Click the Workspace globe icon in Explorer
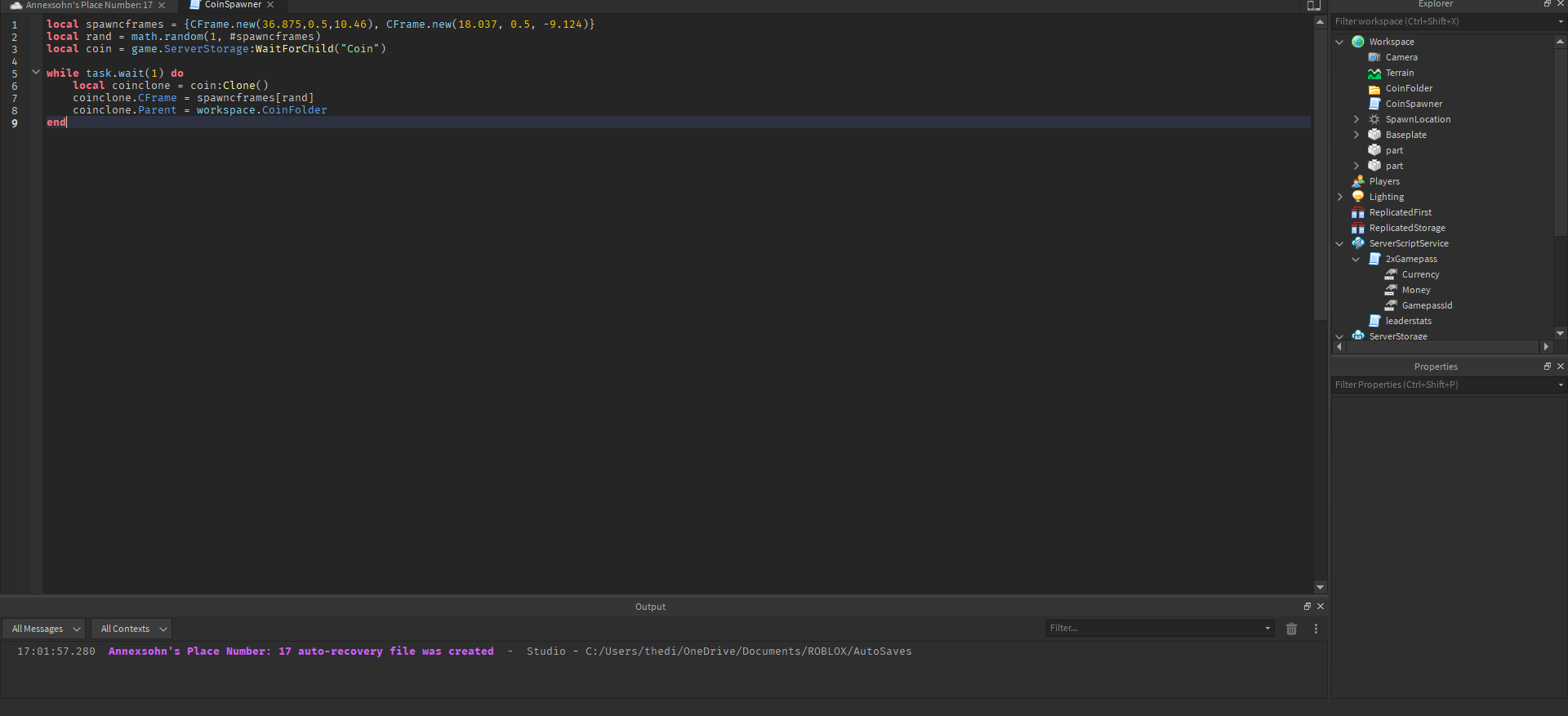Viewport: 1568px width, 716px height. tap(1358, 42)
